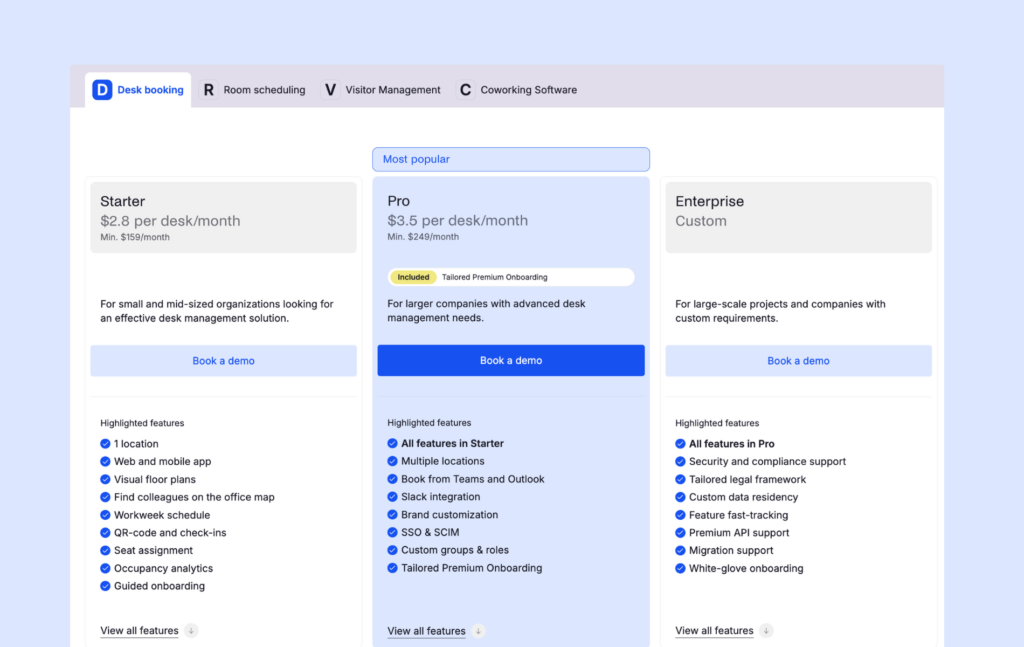The image size is (1024, 647).
Task: Click the C Coworking Software icon
Action: (x=465, y=90)
